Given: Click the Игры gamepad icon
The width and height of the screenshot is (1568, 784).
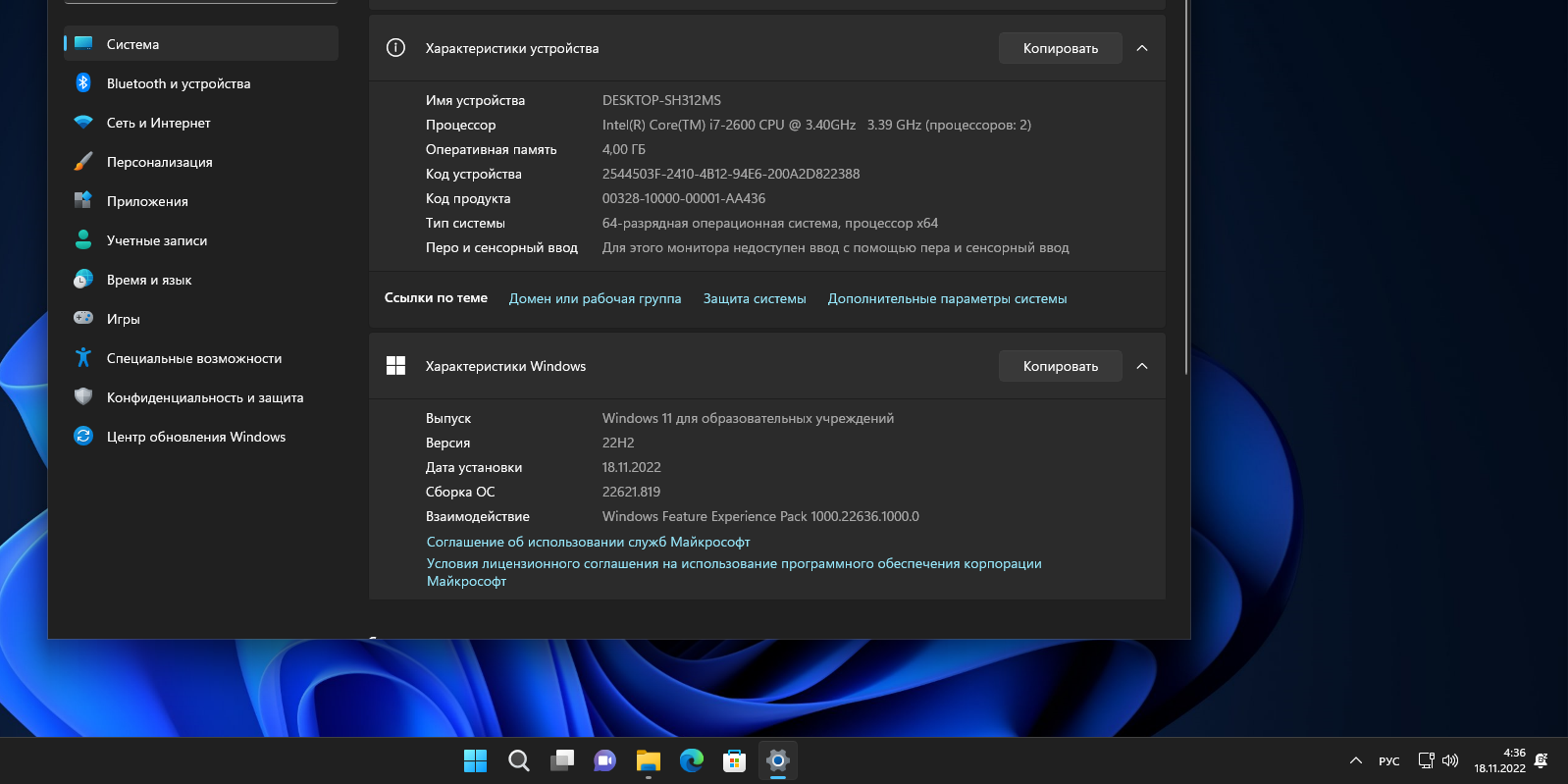Looking at the screenshot, I should pos(83,318).
